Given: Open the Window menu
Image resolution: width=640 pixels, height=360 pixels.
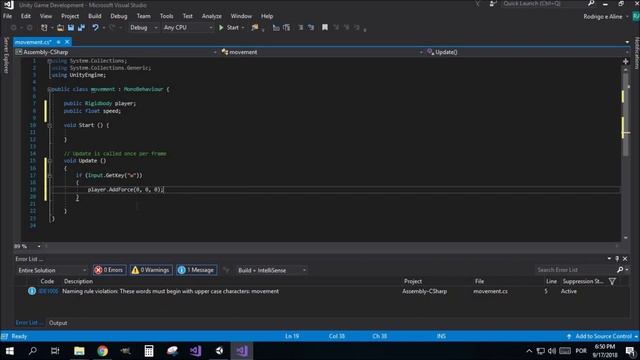Looking at the screenshot, I should [241, 16].
